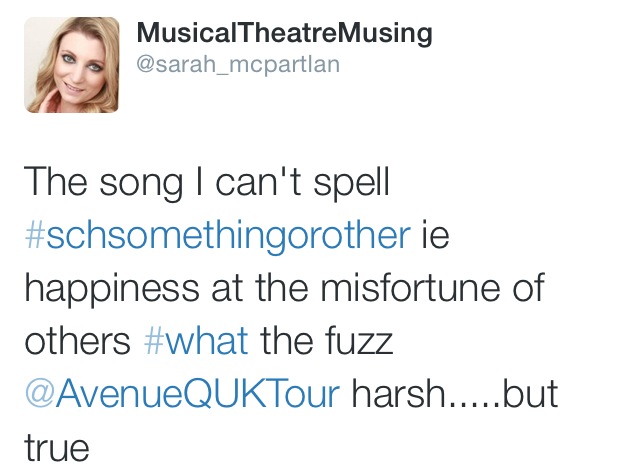The width and height of the screenshot is (640, 469).
Task: Click the at-sign before "sarah_mcpartlan"
Action: coord(145,64)
